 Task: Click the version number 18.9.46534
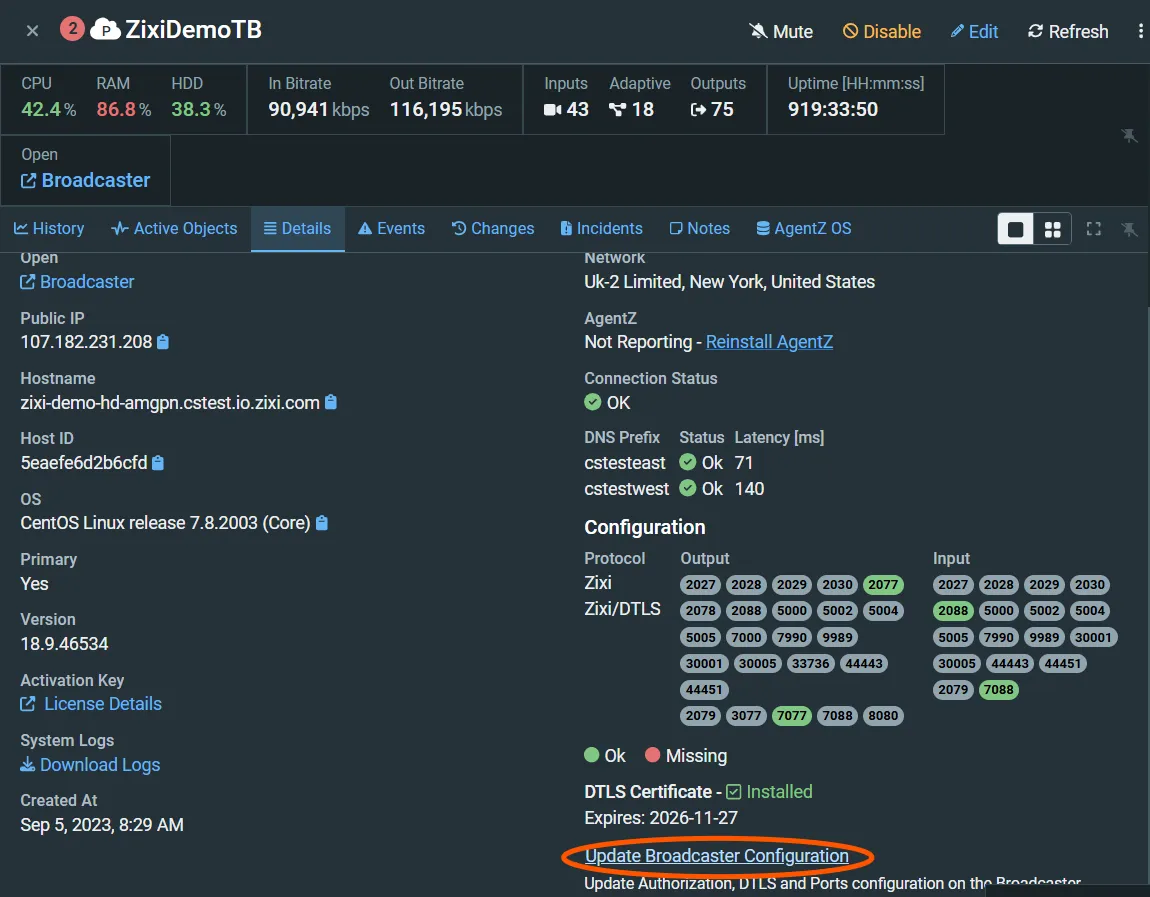[x=65, y=644]
